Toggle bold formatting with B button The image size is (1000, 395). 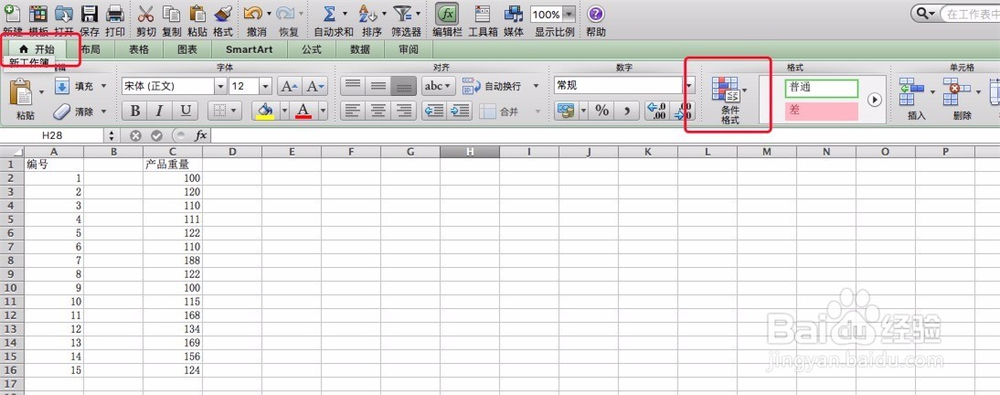(135, 111)
